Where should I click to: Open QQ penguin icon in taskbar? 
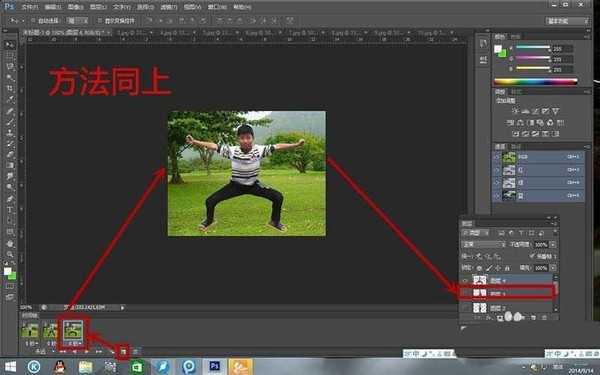tap(59, 367)
